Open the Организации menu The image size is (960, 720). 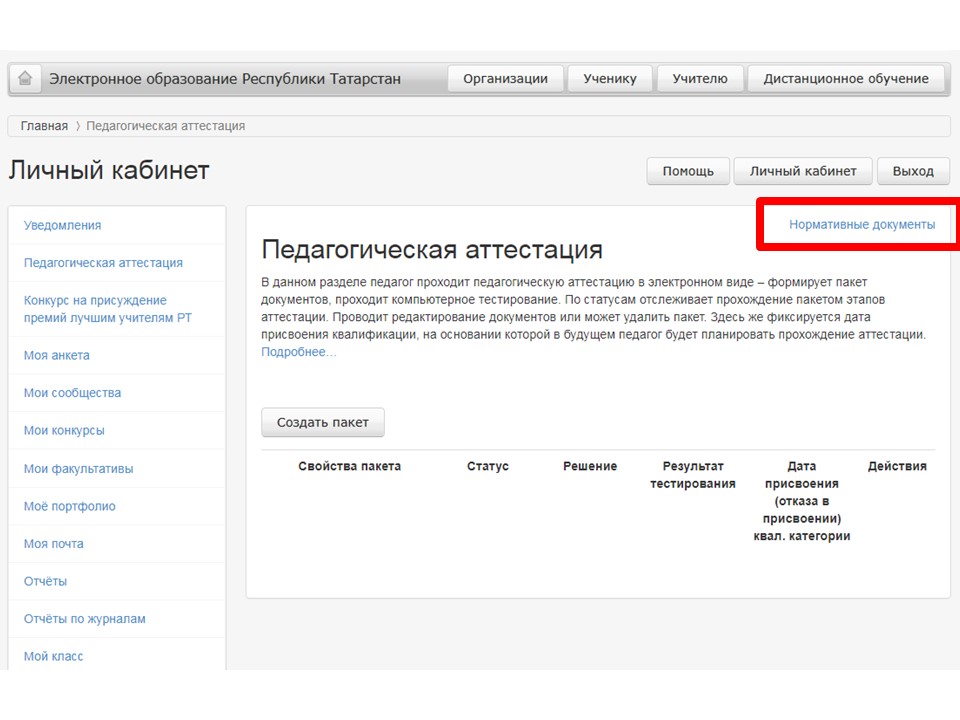(x=505, y=79)
